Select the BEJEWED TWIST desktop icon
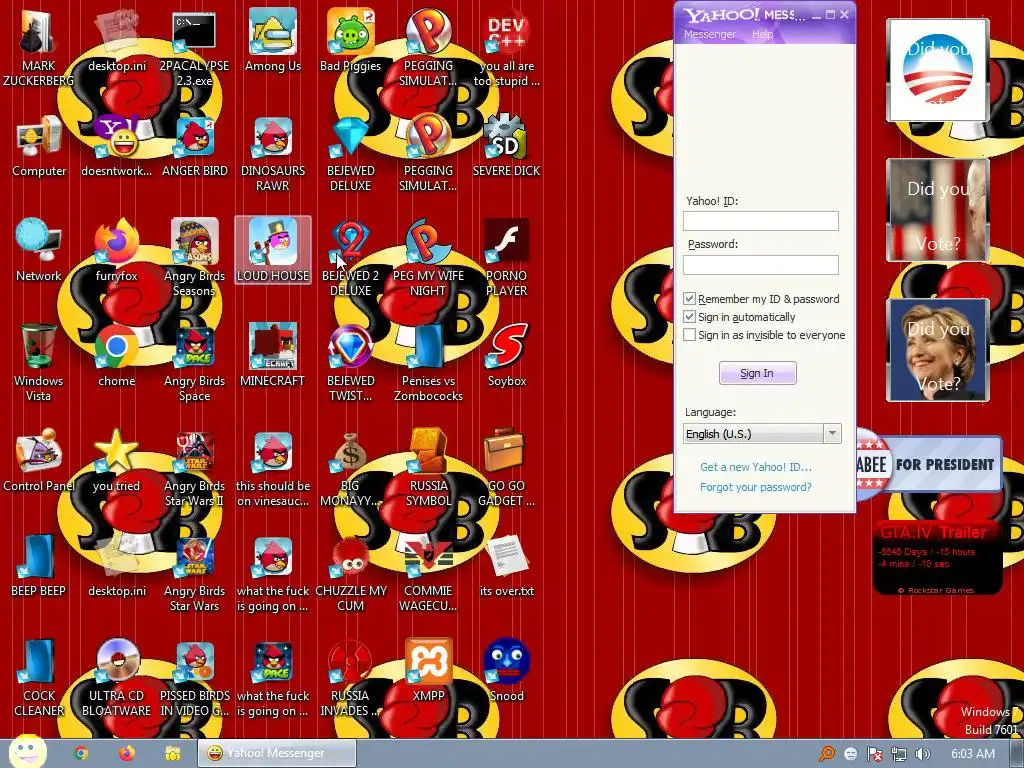The image size is (1024, 768). click(x=351, y=363)
